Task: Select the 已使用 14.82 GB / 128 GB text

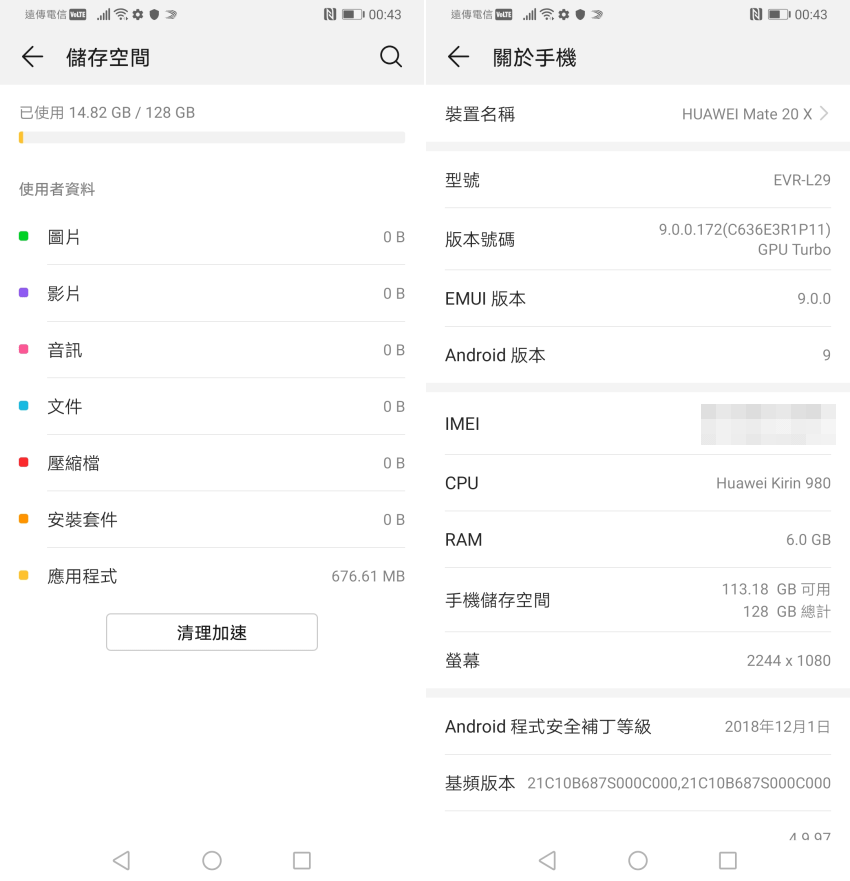Action: click(x=107, y=112)
